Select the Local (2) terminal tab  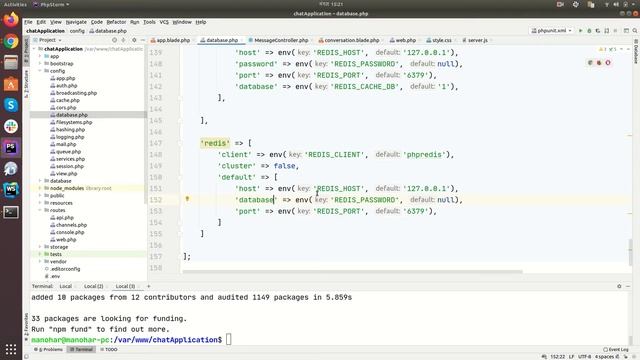[93, 286]
